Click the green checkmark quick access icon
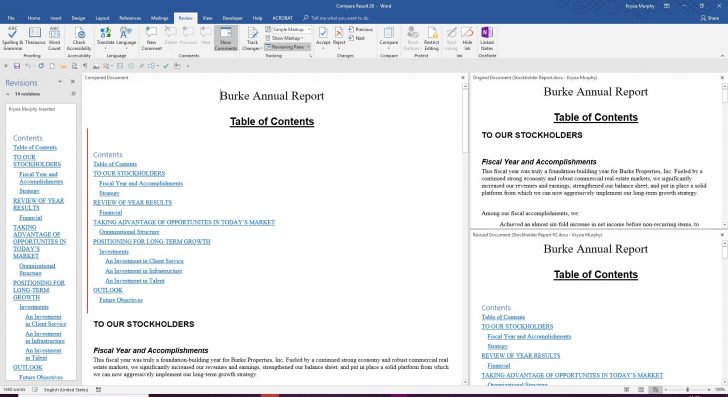Viewport: 728px width, 397px height. tap(166, 66)
